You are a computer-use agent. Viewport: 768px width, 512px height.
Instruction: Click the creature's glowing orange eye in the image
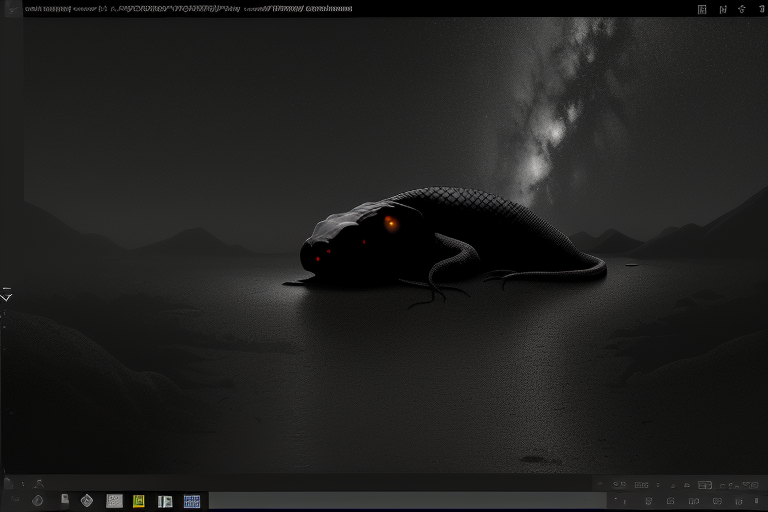(x=390, y=223)
